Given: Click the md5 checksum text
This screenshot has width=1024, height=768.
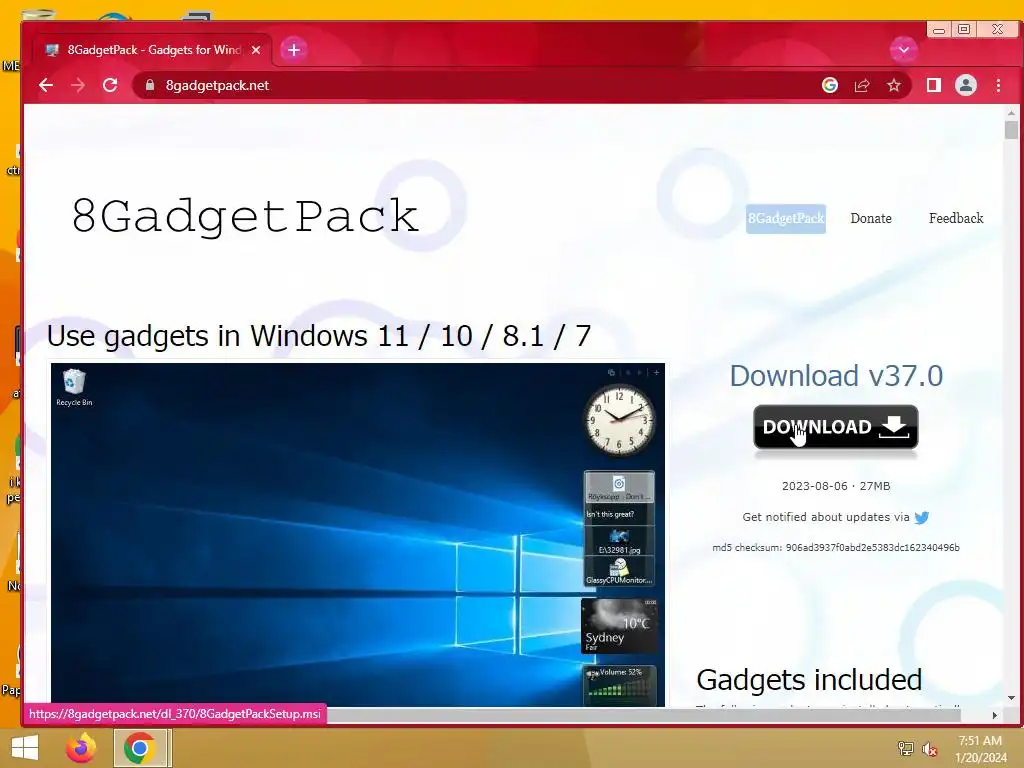Looking at the screenshot, I should pos(836,547).
